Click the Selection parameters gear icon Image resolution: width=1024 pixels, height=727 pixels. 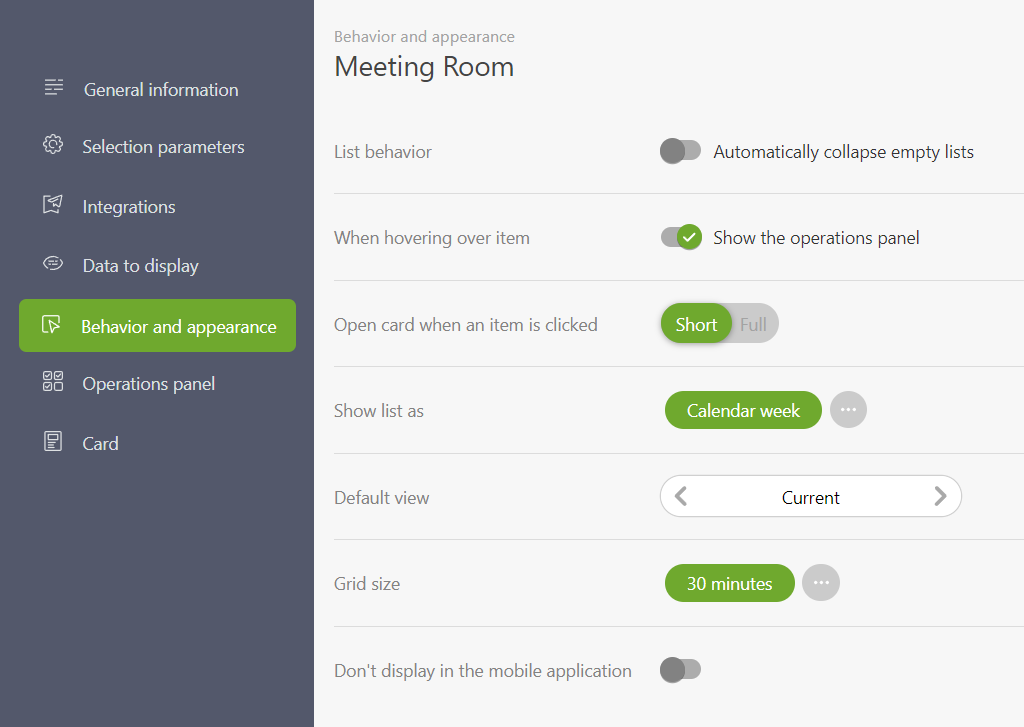[x=53, y=144]
